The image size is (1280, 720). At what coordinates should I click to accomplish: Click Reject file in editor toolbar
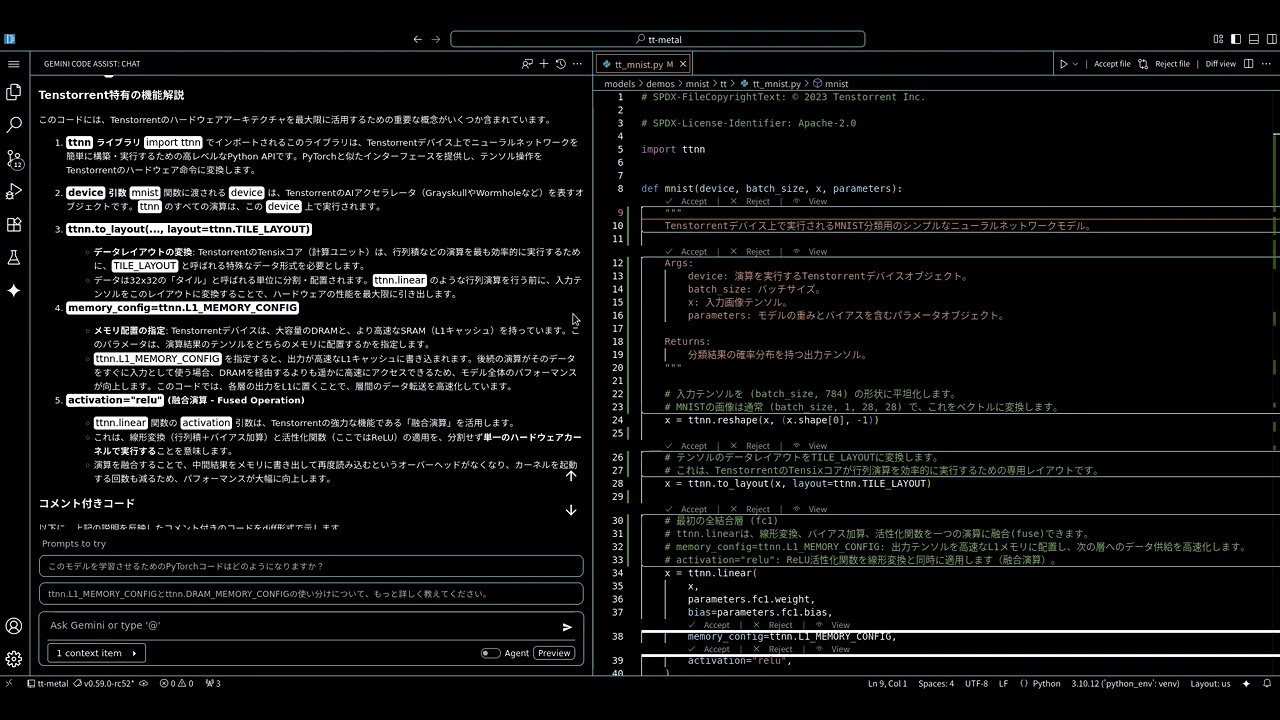coord(1172,64)
